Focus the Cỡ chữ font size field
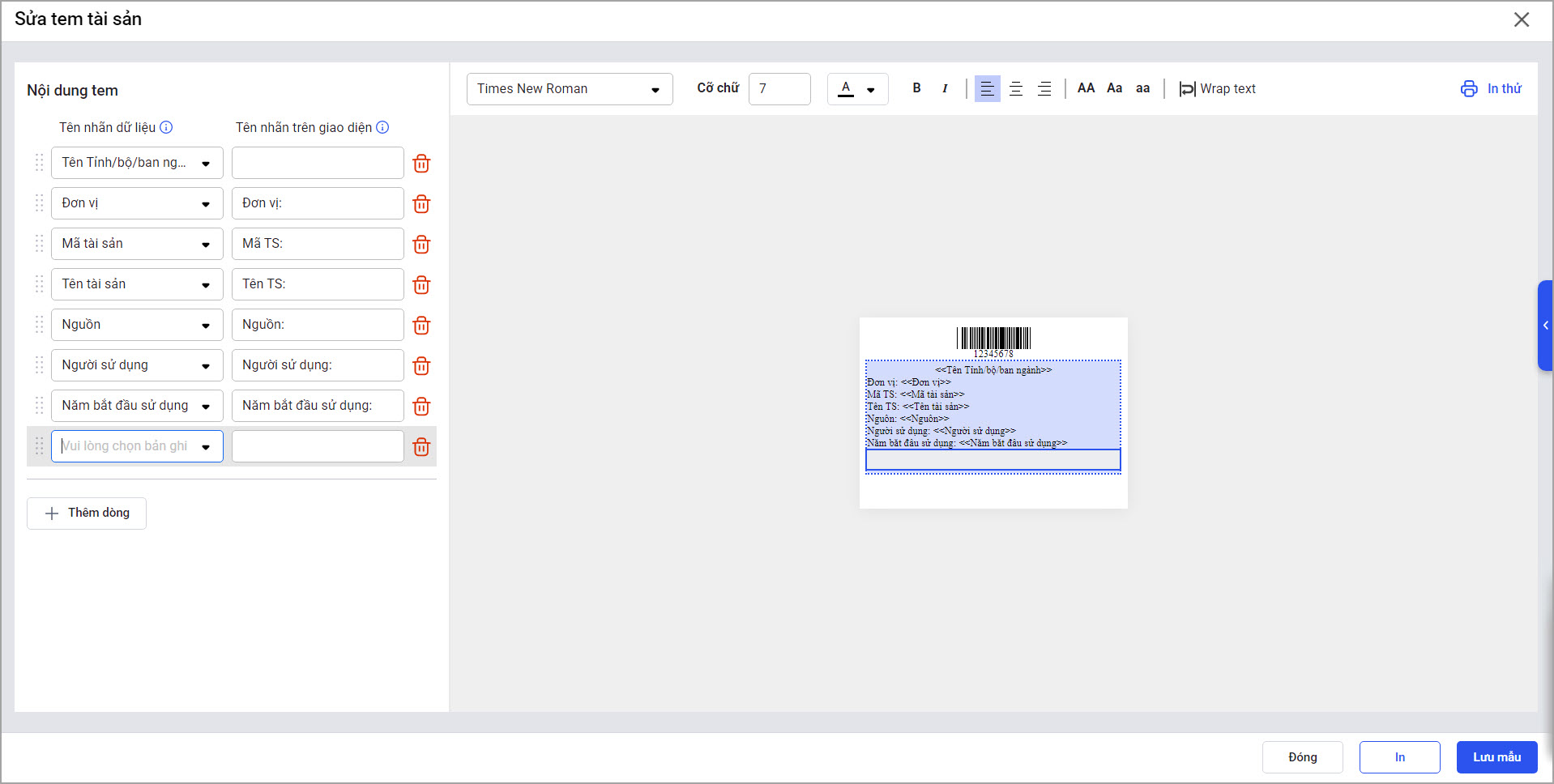Viewport: 1554px width, 784px height. point(779,89)
